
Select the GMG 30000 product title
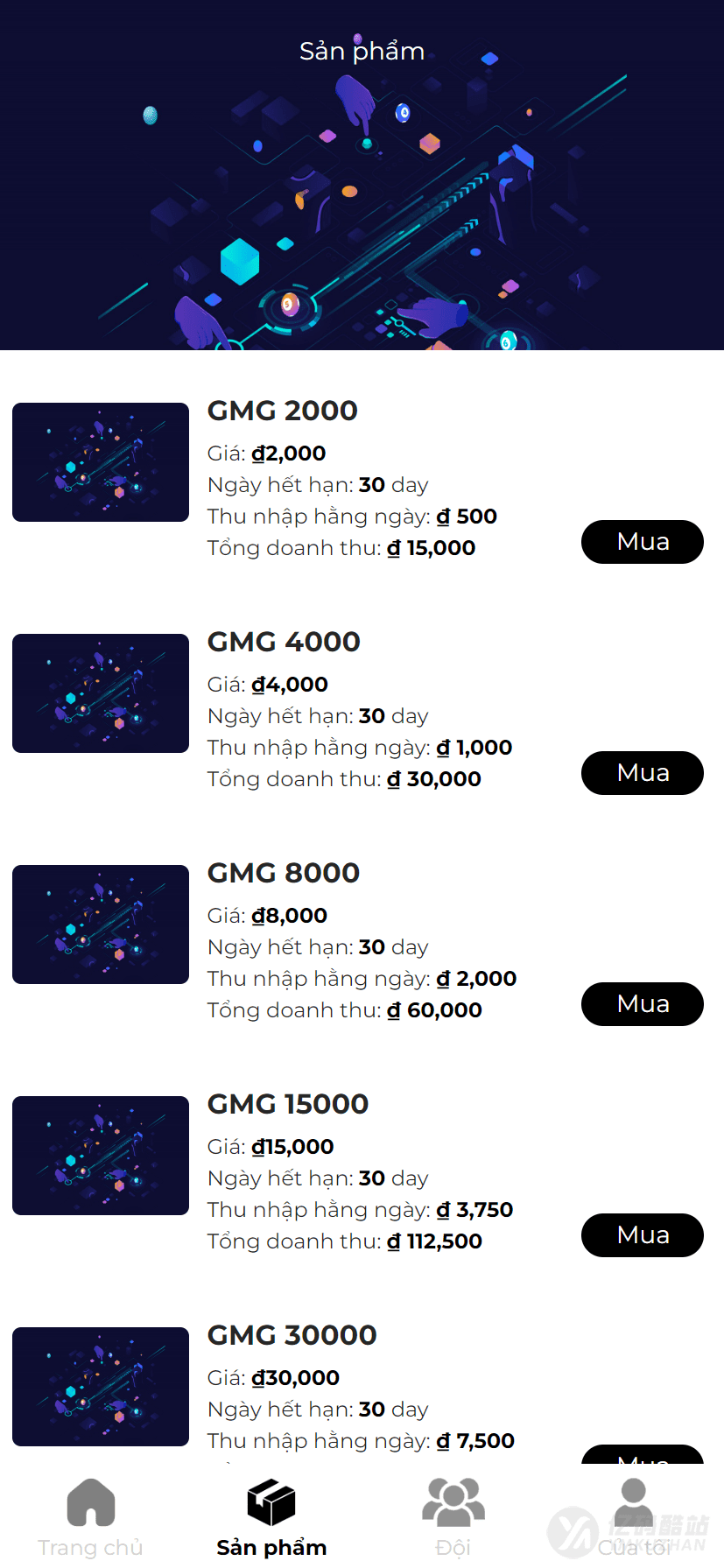pyautogui.click(x=292, y=1335)
